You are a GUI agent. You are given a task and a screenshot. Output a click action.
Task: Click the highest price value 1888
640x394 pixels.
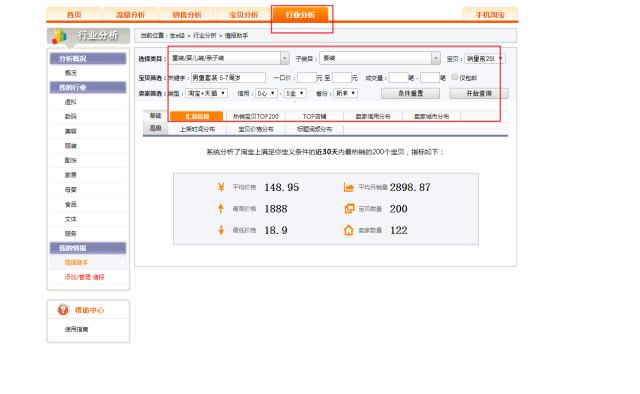(276, 209)
